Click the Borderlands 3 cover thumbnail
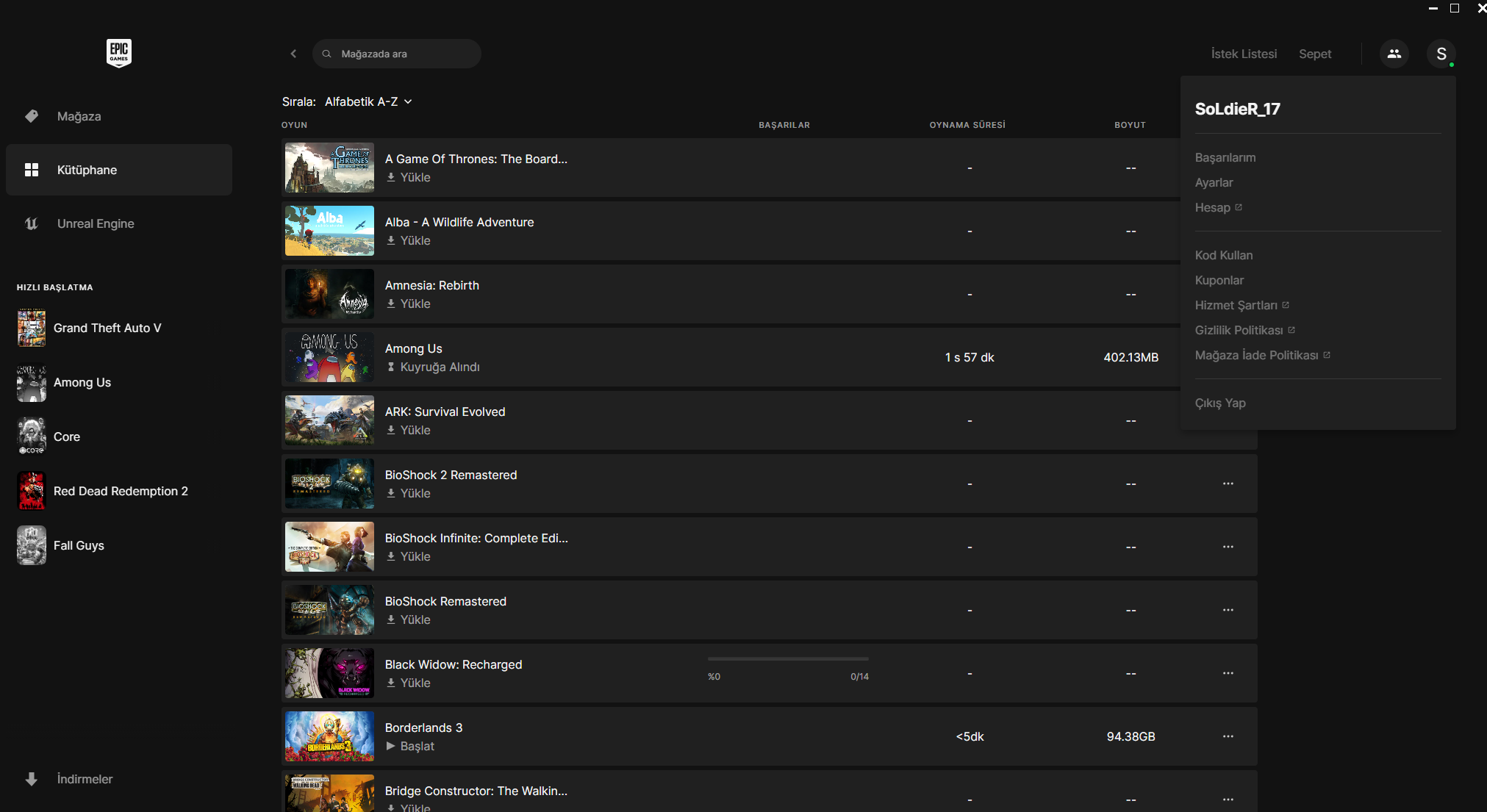Image resolution: width=1487 pixels, height=812 pixels. pos(329,736)
